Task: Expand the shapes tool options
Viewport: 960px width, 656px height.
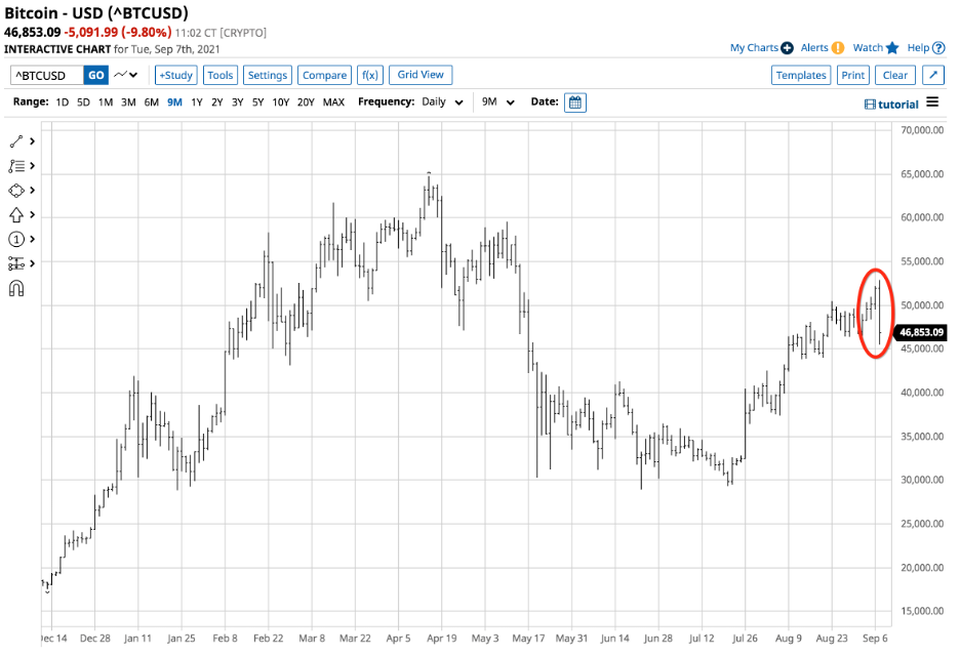Action: point(32,190)
